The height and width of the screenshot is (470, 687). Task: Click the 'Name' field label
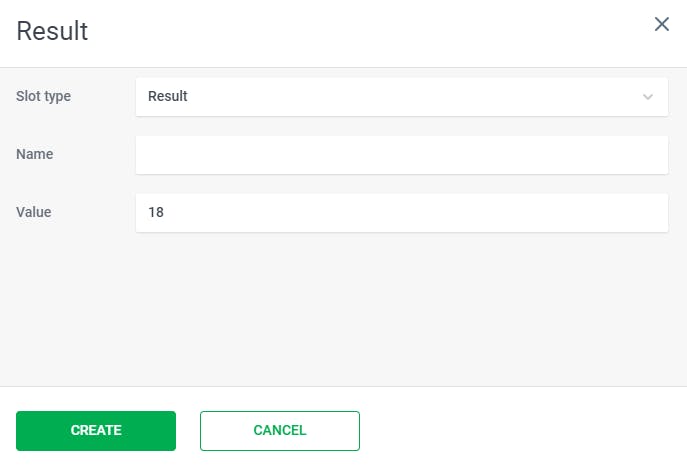[x=35, y=155]
